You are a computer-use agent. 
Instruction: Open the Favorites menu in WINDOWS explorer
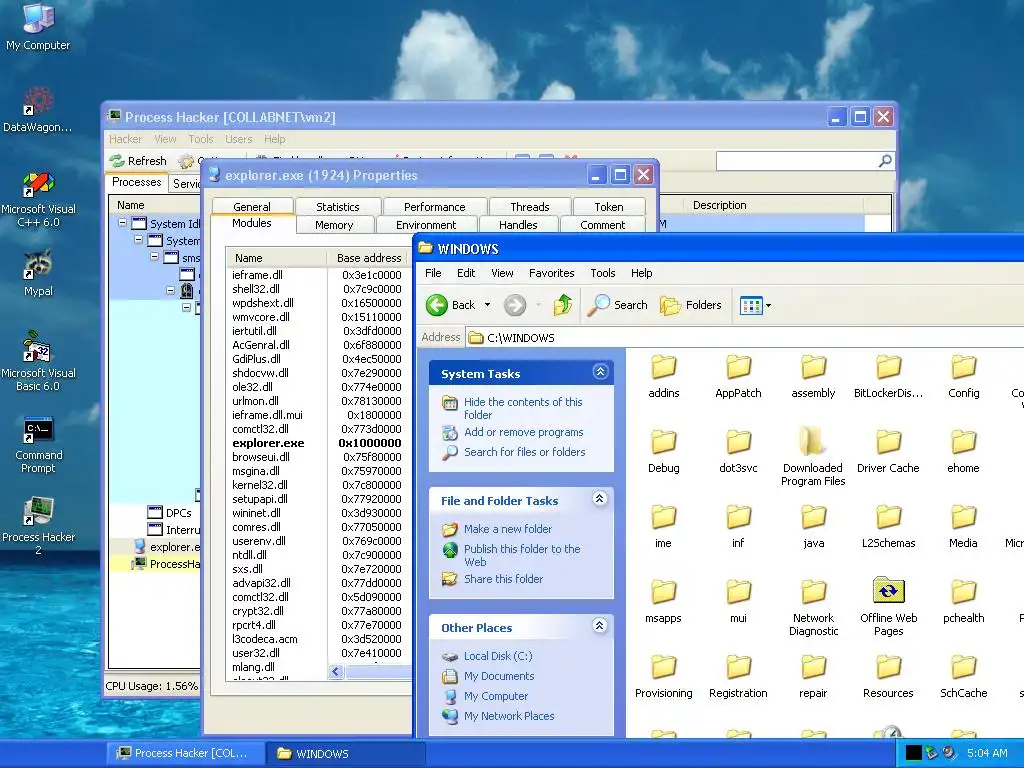551,273
